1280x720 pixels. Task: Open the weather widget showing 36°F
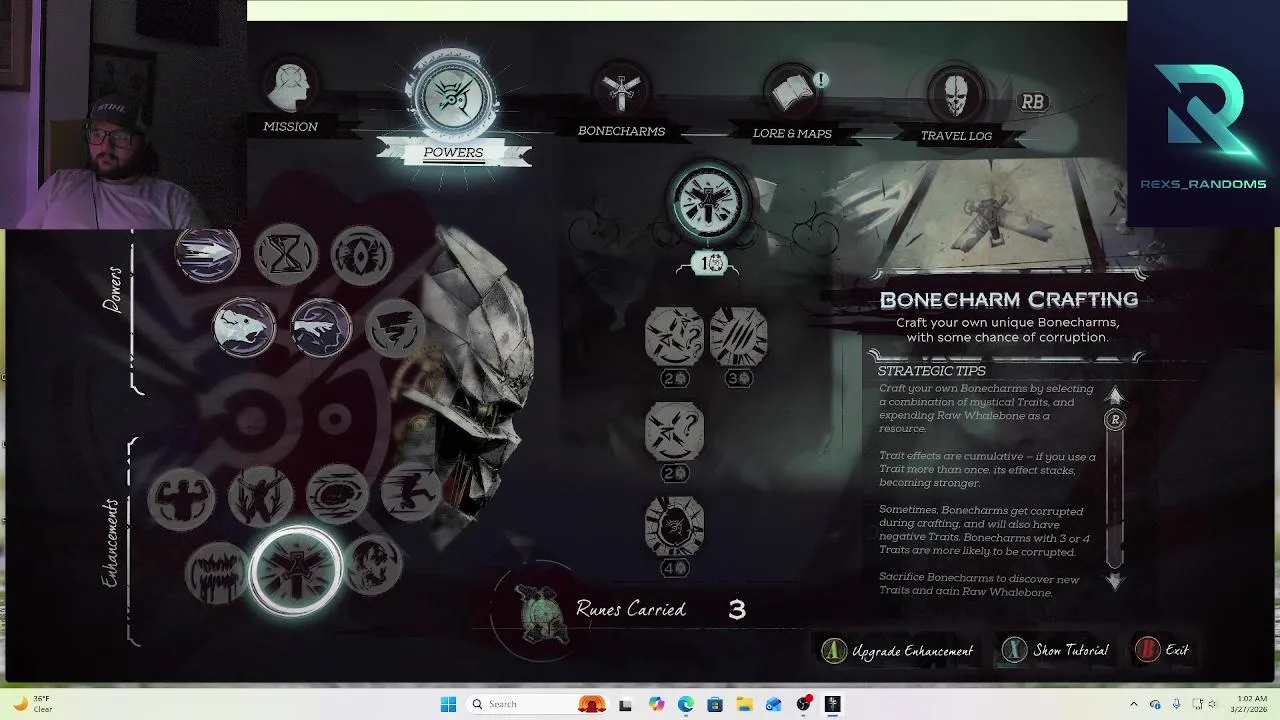pos(33,704)
